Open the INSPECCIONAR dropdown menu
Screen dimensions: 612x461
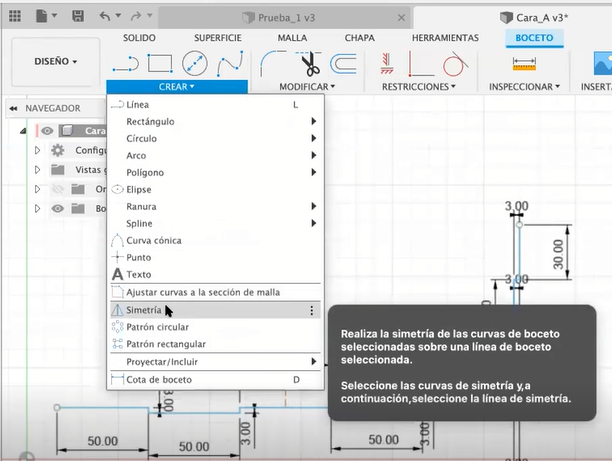point(524,87)
